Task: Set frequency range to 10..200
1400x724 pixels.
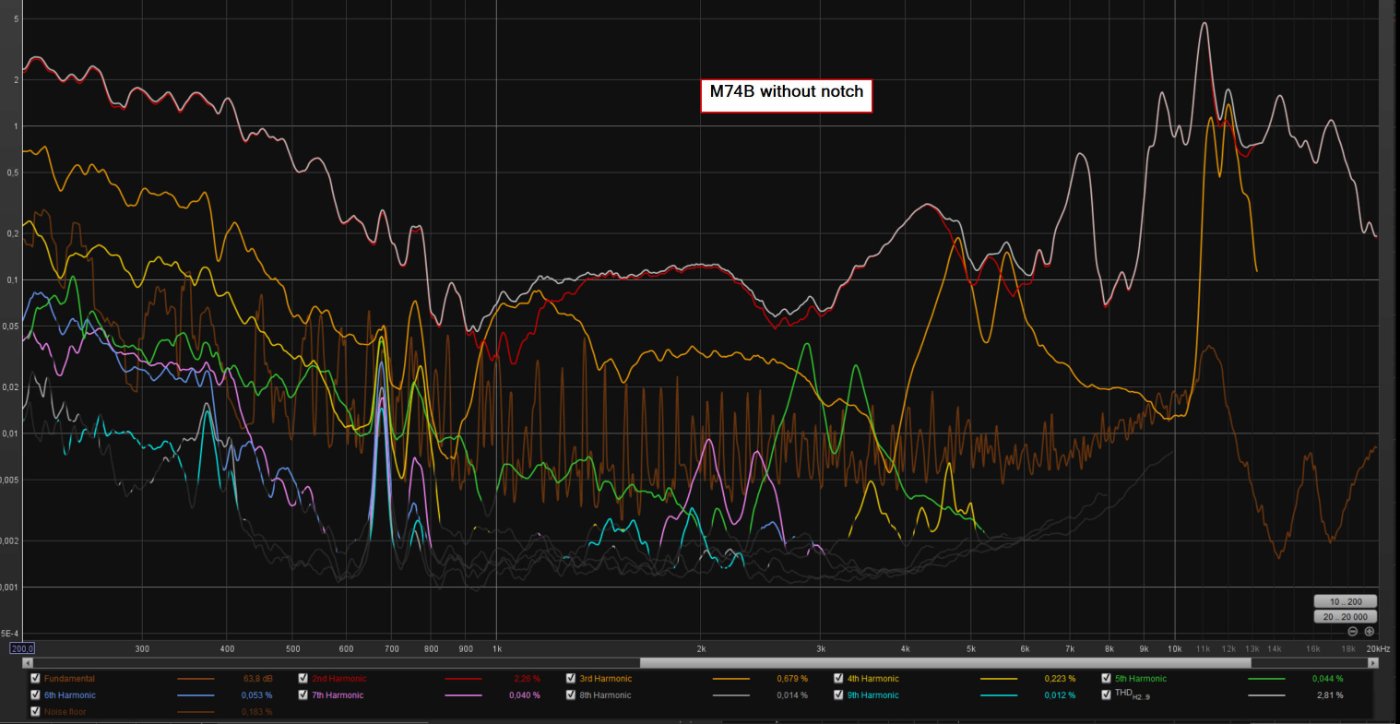Action: (x=1345, y=601)
